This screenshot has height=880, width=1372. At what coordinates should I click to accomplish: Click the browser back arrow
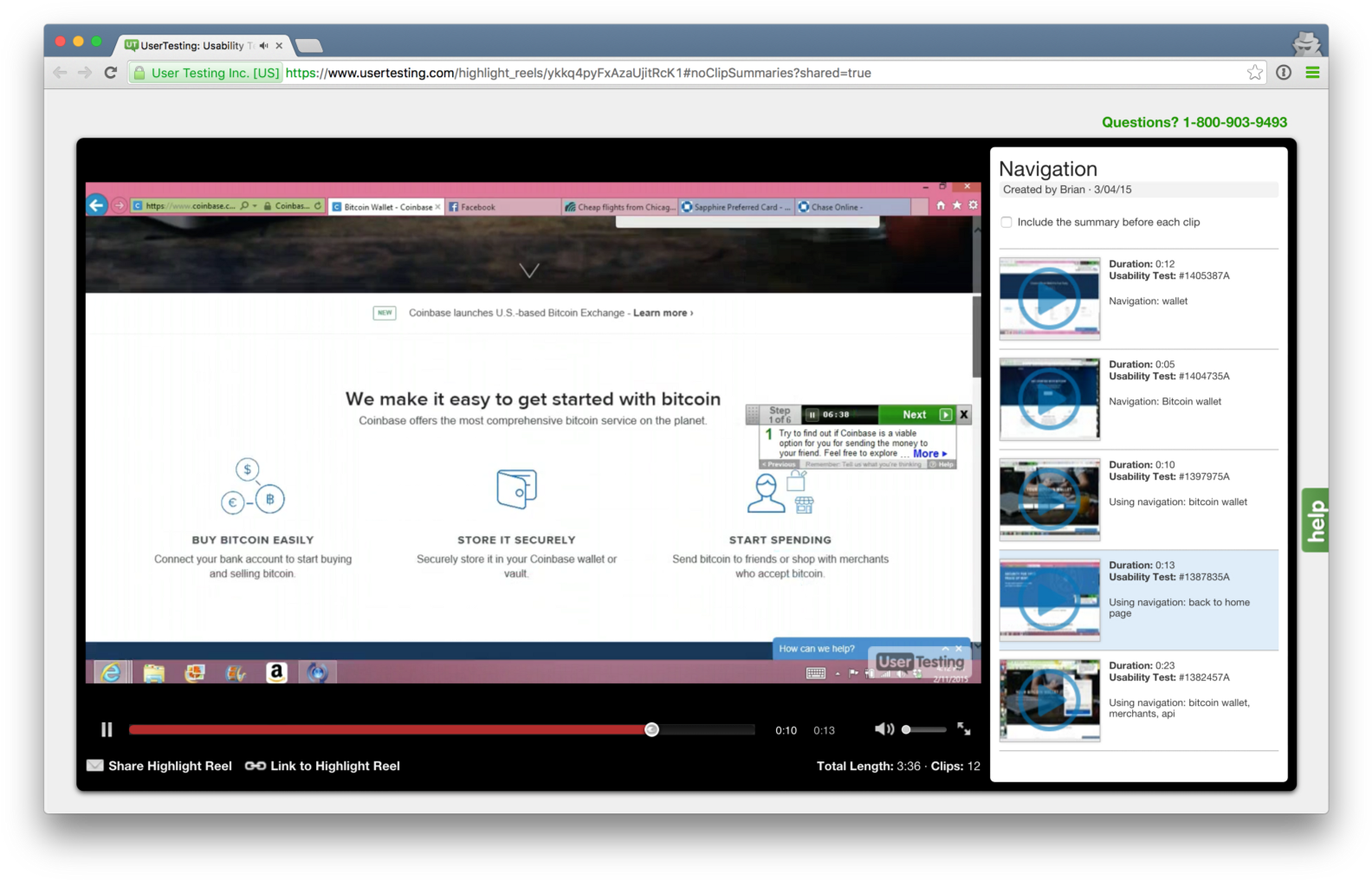point(60,73)
